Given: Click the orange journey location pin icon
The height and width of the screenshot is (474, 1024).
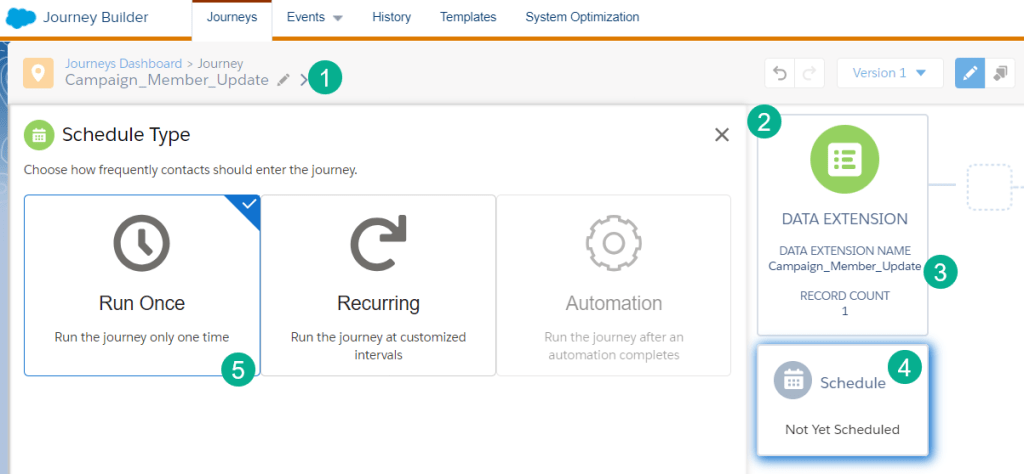Looking at the screenshot, I should click(x=39, y=73).
